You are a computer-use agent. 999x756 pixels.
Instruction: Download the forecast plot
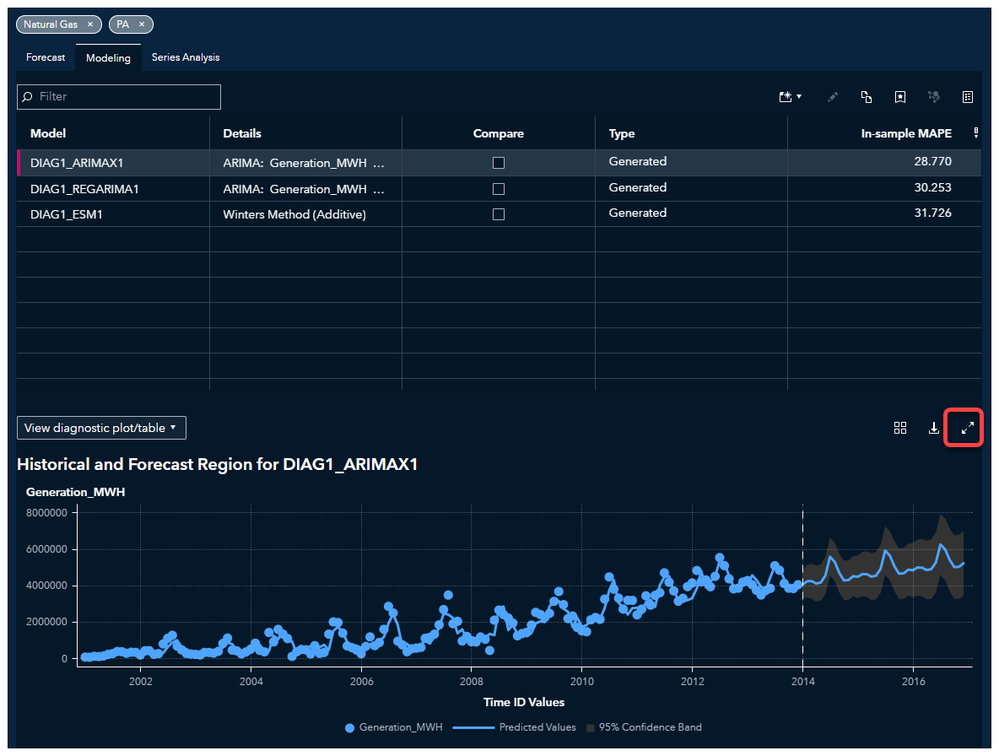934,428
